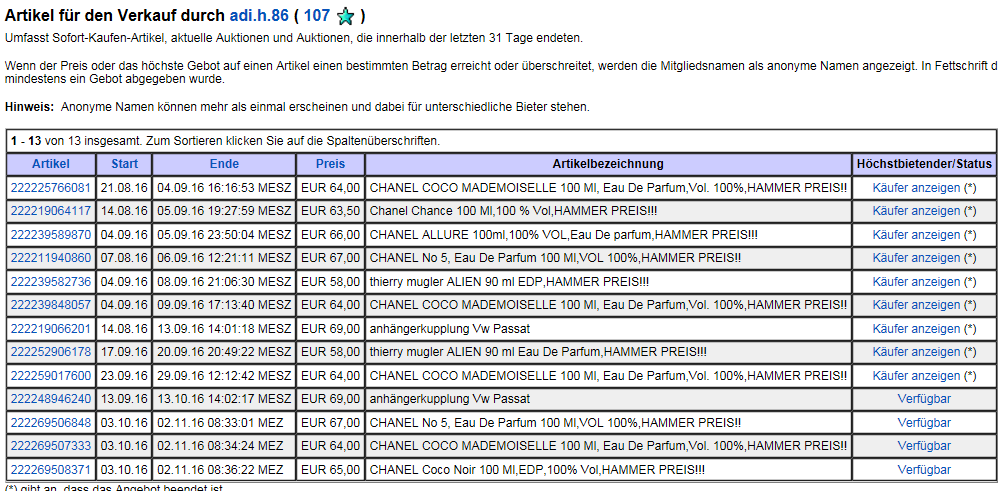
Task: Open article 222225766081
Action: click(x=51, y=187)
